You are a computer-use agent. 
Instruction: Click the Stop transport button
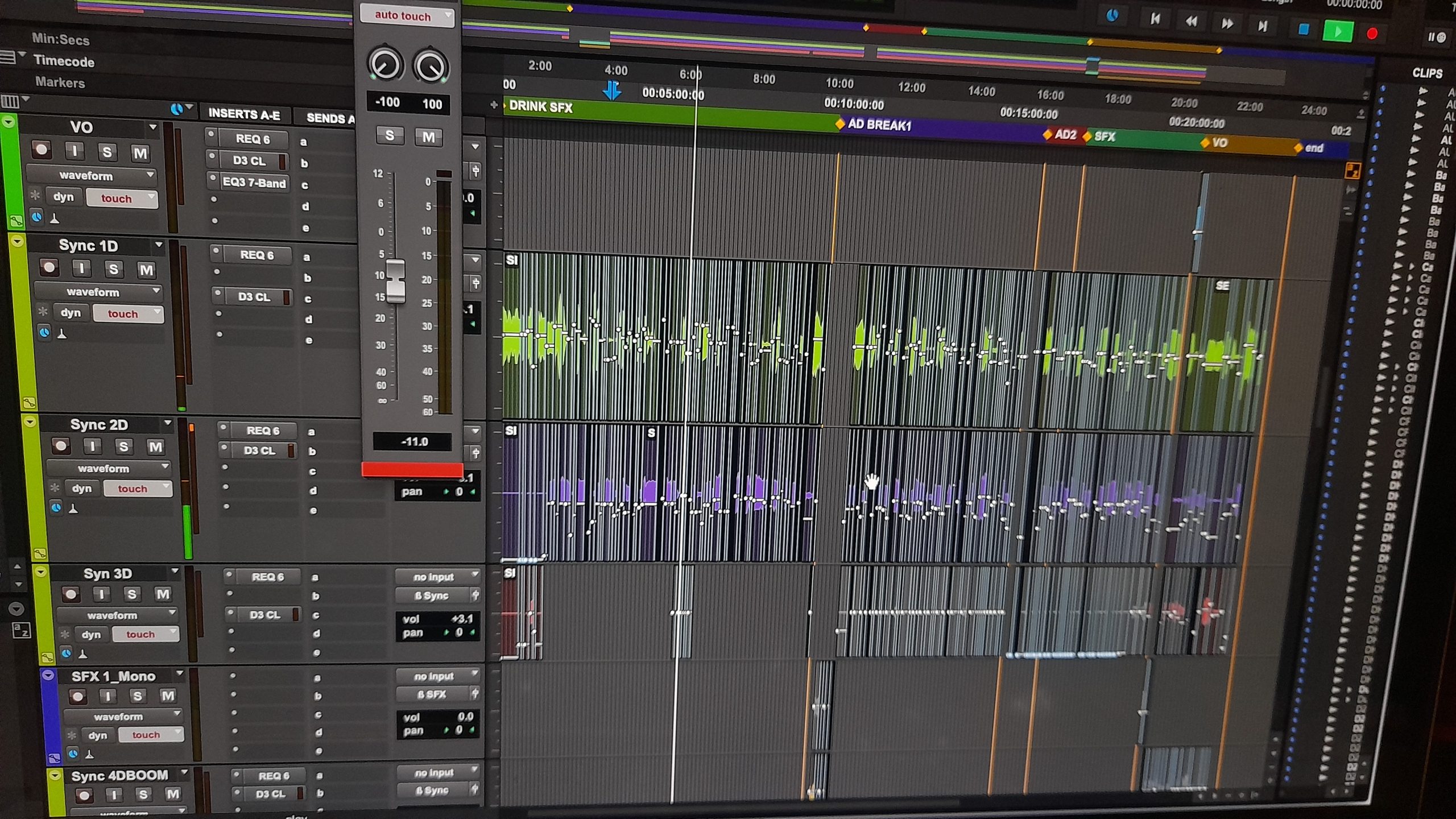coord(1303,29)
